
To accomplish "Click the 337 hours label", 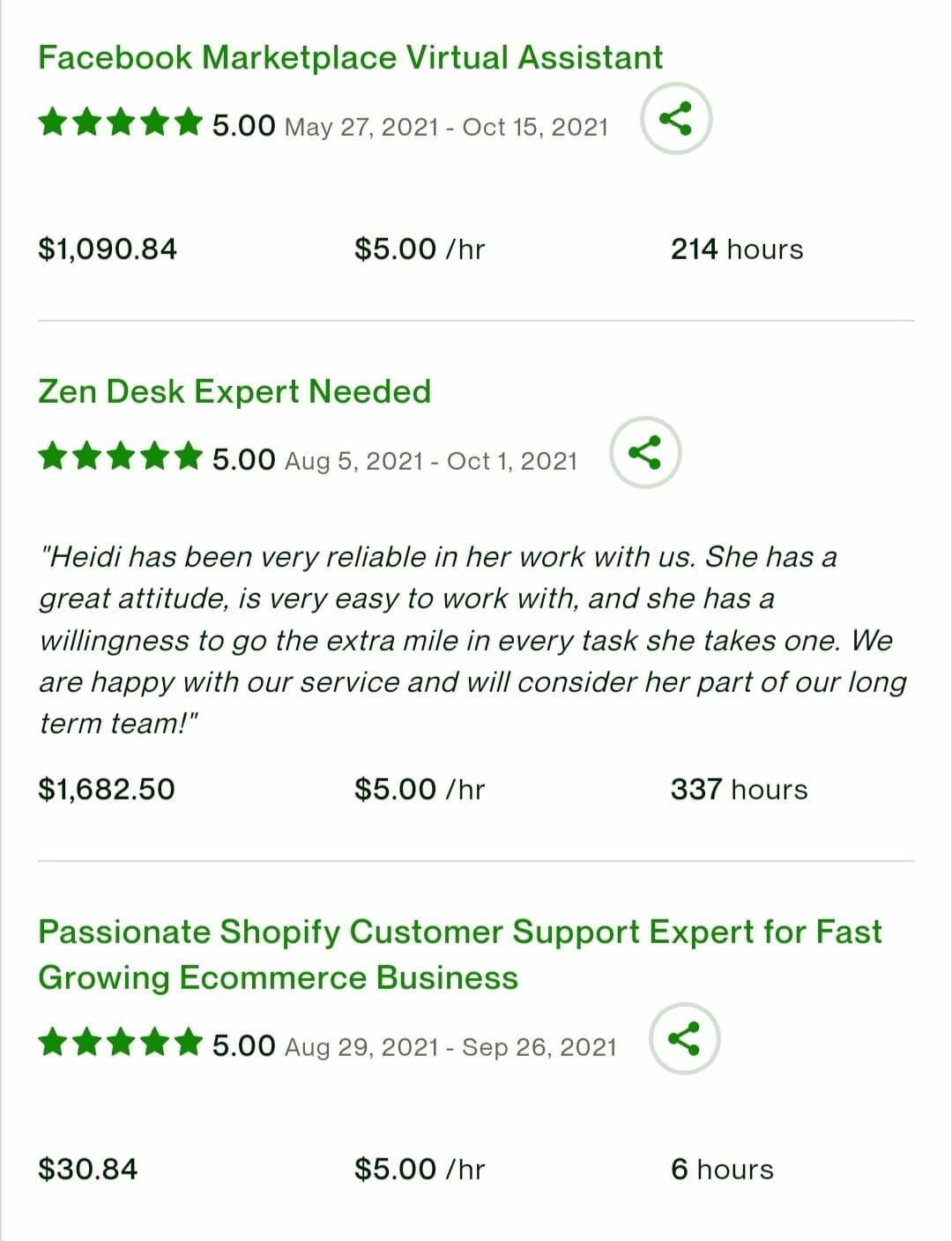I will click(739, 789).
